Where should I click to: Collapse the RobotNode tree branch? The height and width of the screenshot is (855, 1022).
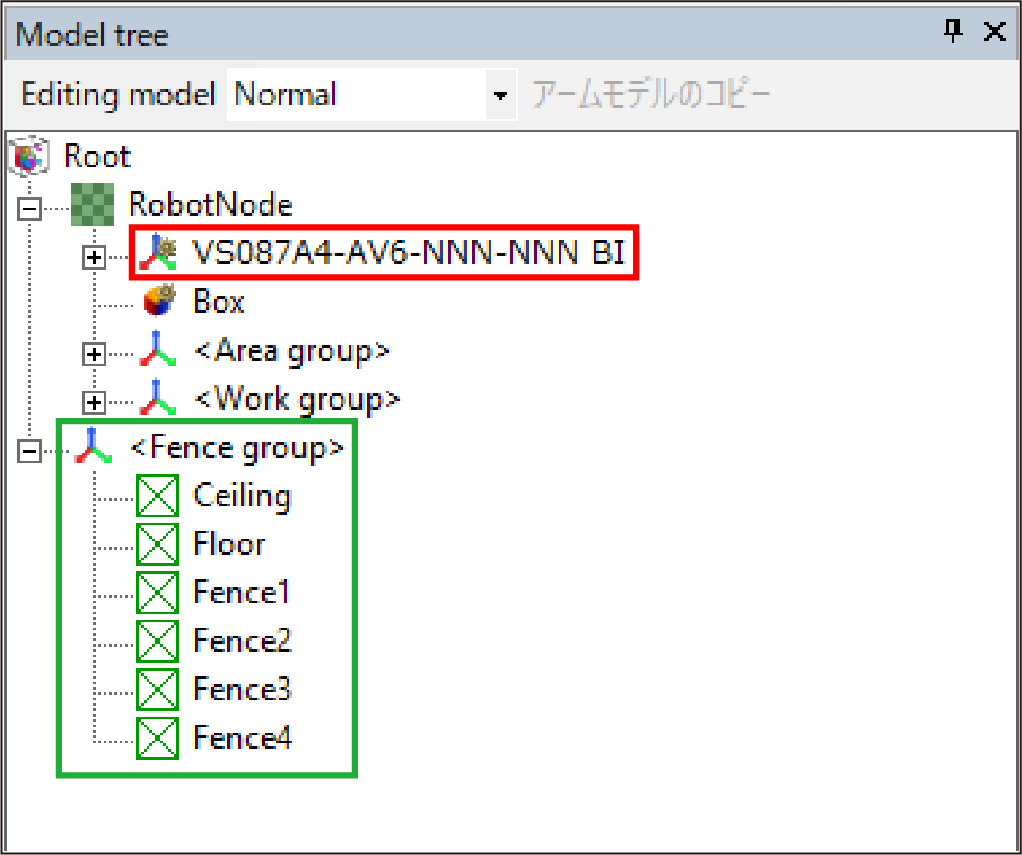30,208
